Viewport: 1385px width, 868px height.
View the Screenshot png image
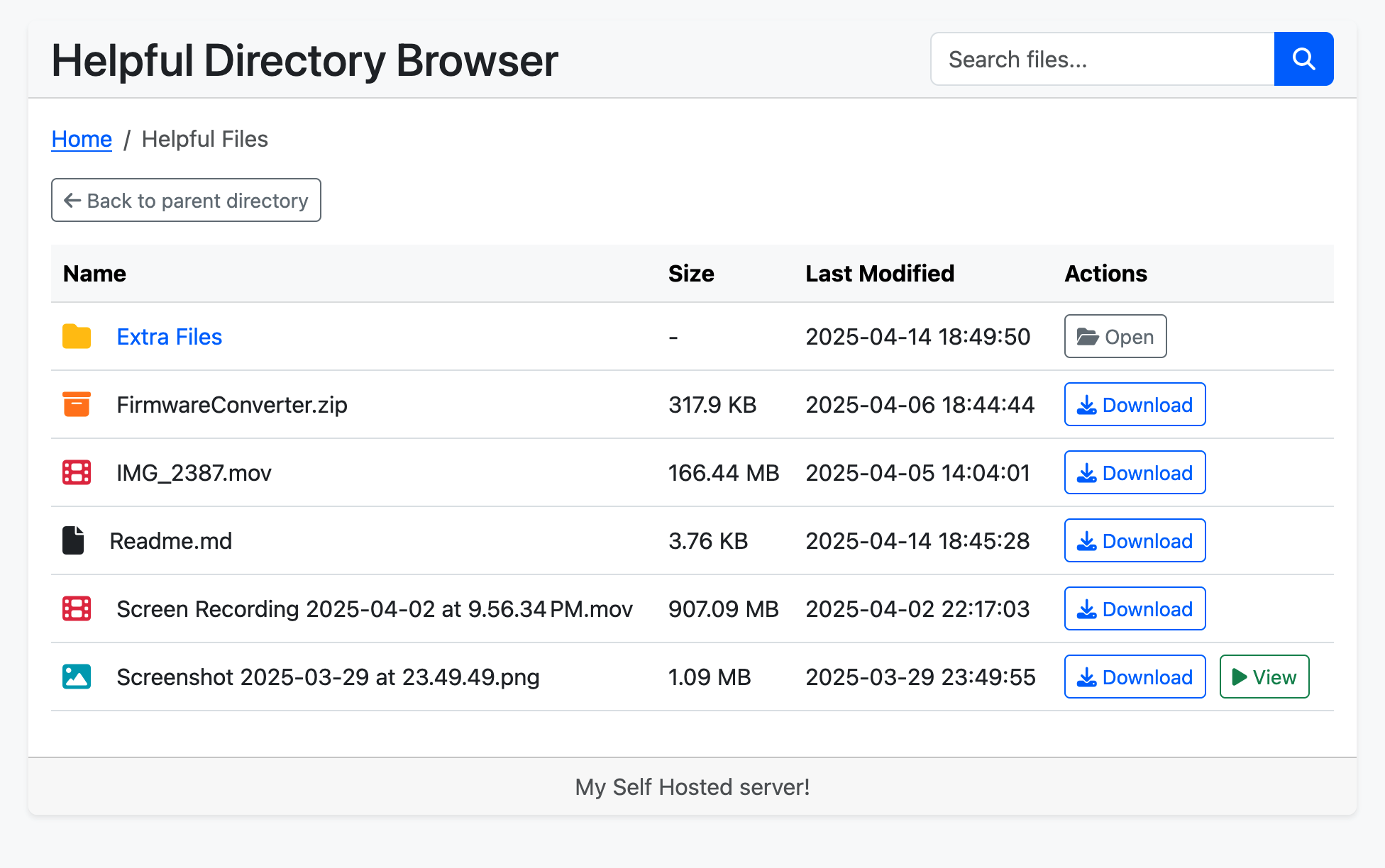tap(1264, 677)
